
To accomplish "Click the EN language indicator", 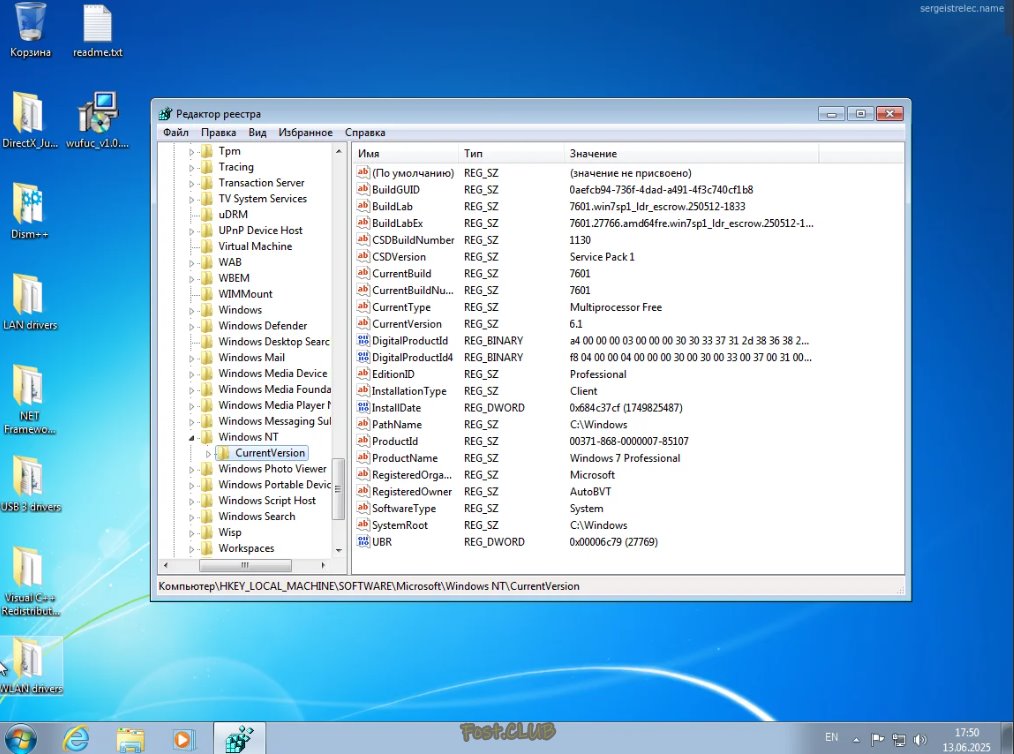I will 832,737.
